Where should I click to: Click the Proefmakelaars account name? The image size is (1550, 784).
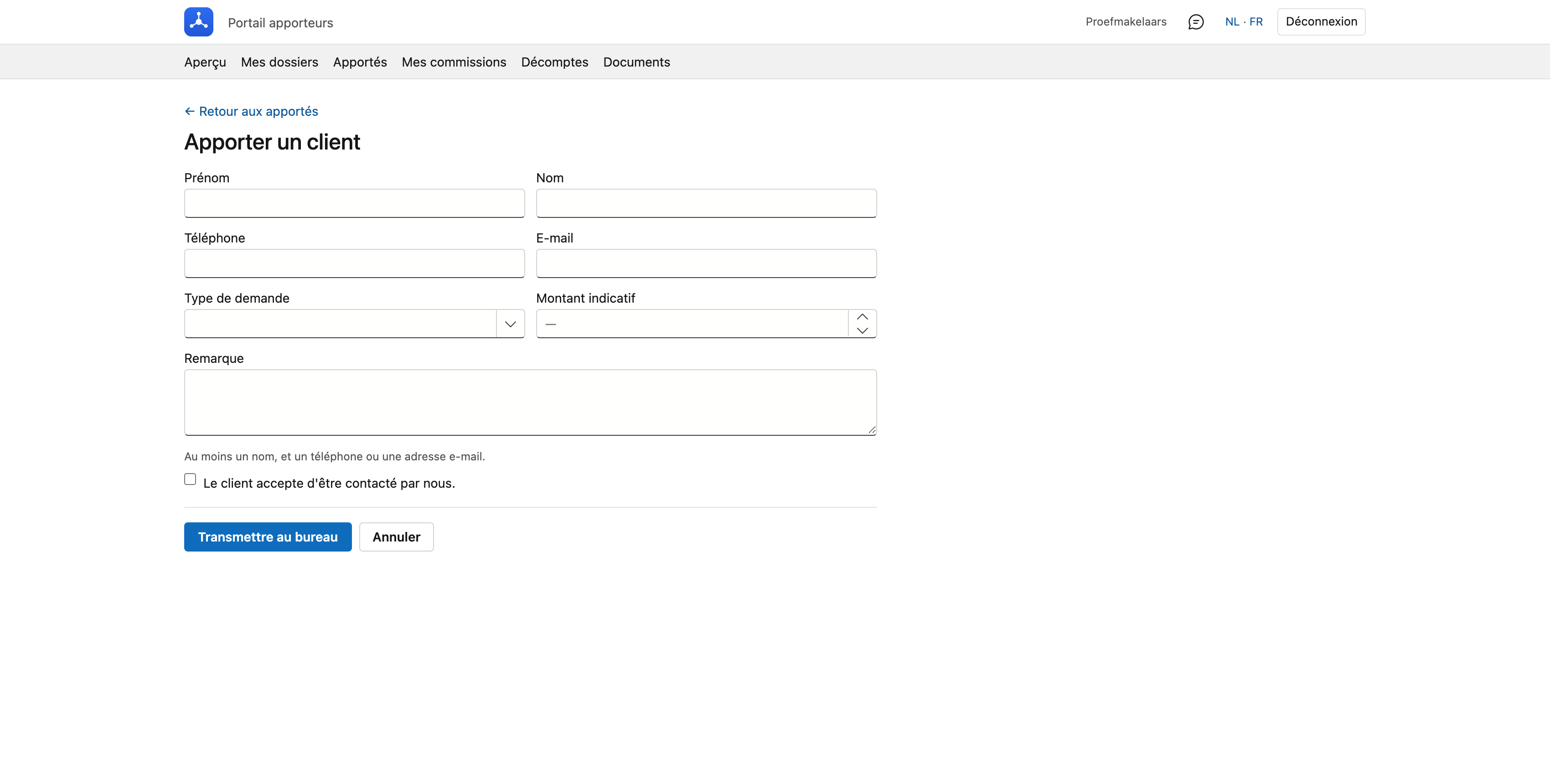pyautogui.click(x=1126, y=22)
